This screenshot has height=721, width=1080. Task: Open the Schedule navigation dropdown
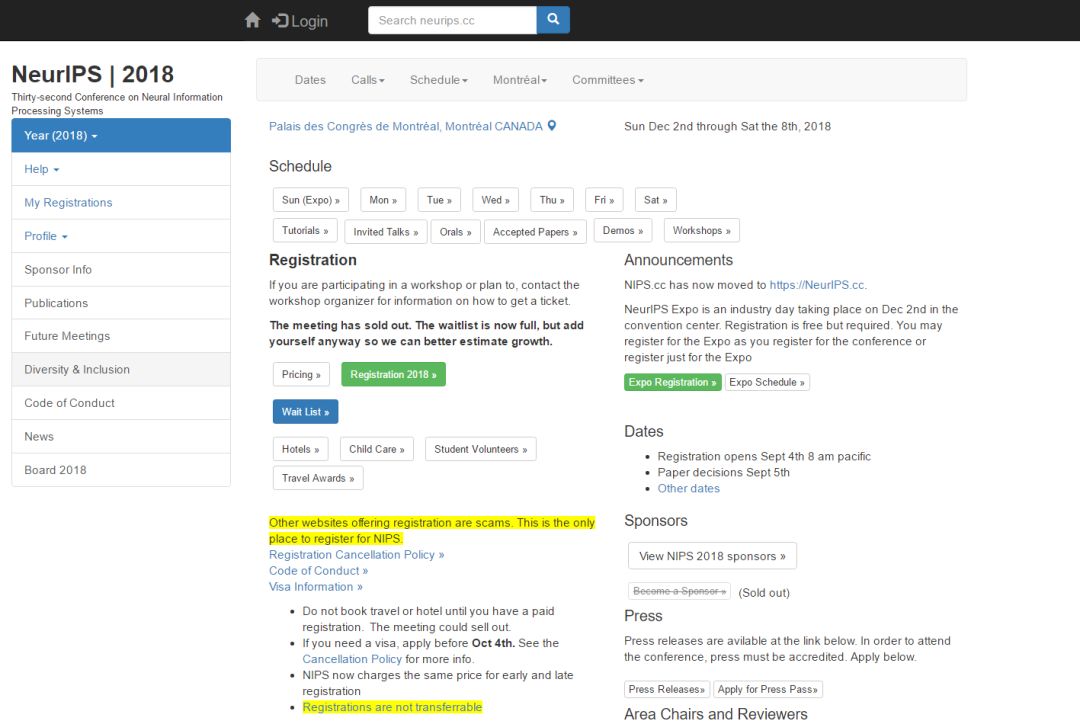pos(439,80)
